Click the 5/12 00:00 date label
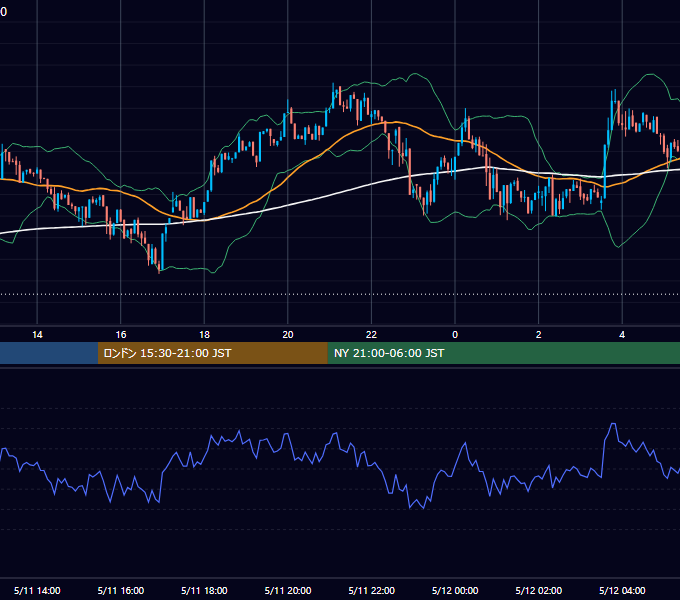Screen dimensions: 680x600 pyautogui.click(x=455, y=590)
